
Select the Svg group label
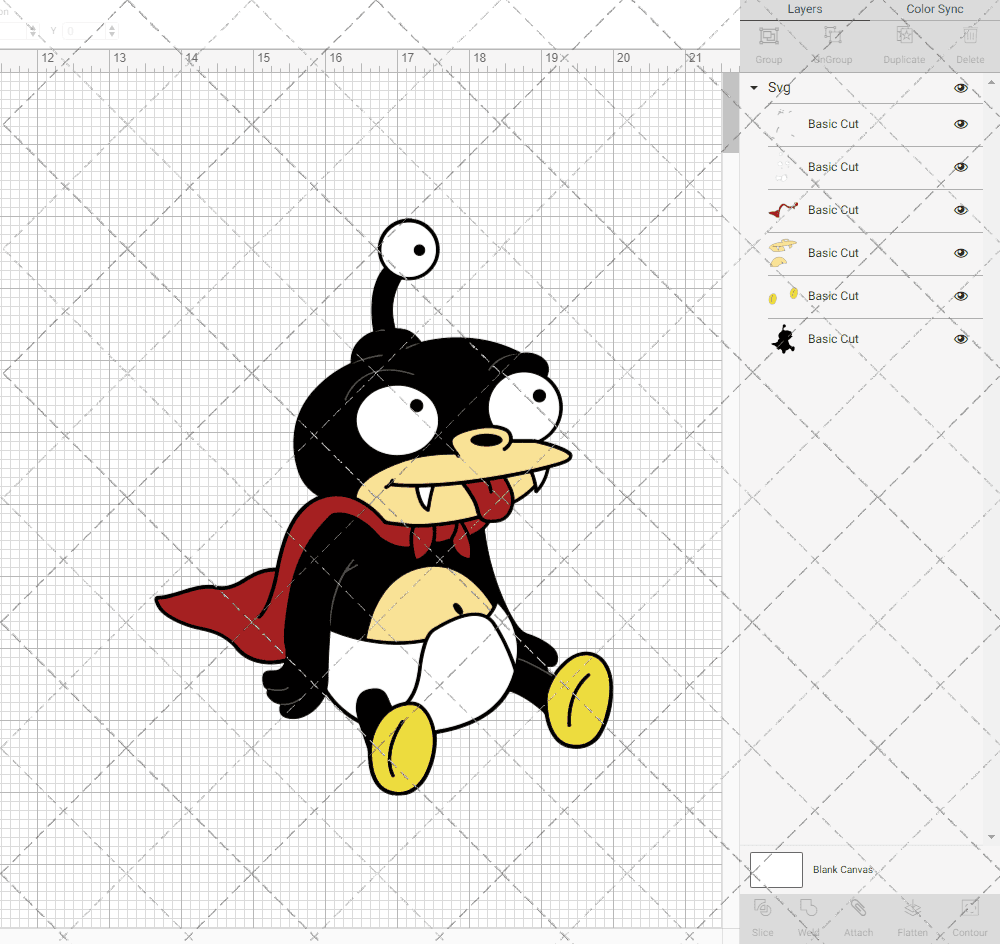pos(779,87)
